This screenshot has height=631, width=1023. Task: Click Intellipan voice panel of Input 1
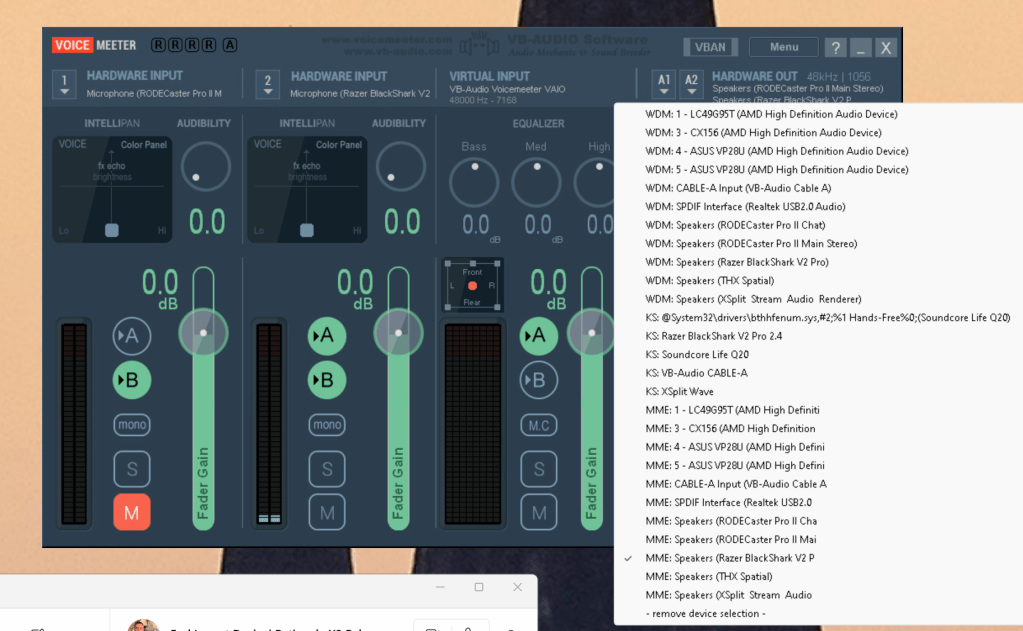tap(112, 189)
